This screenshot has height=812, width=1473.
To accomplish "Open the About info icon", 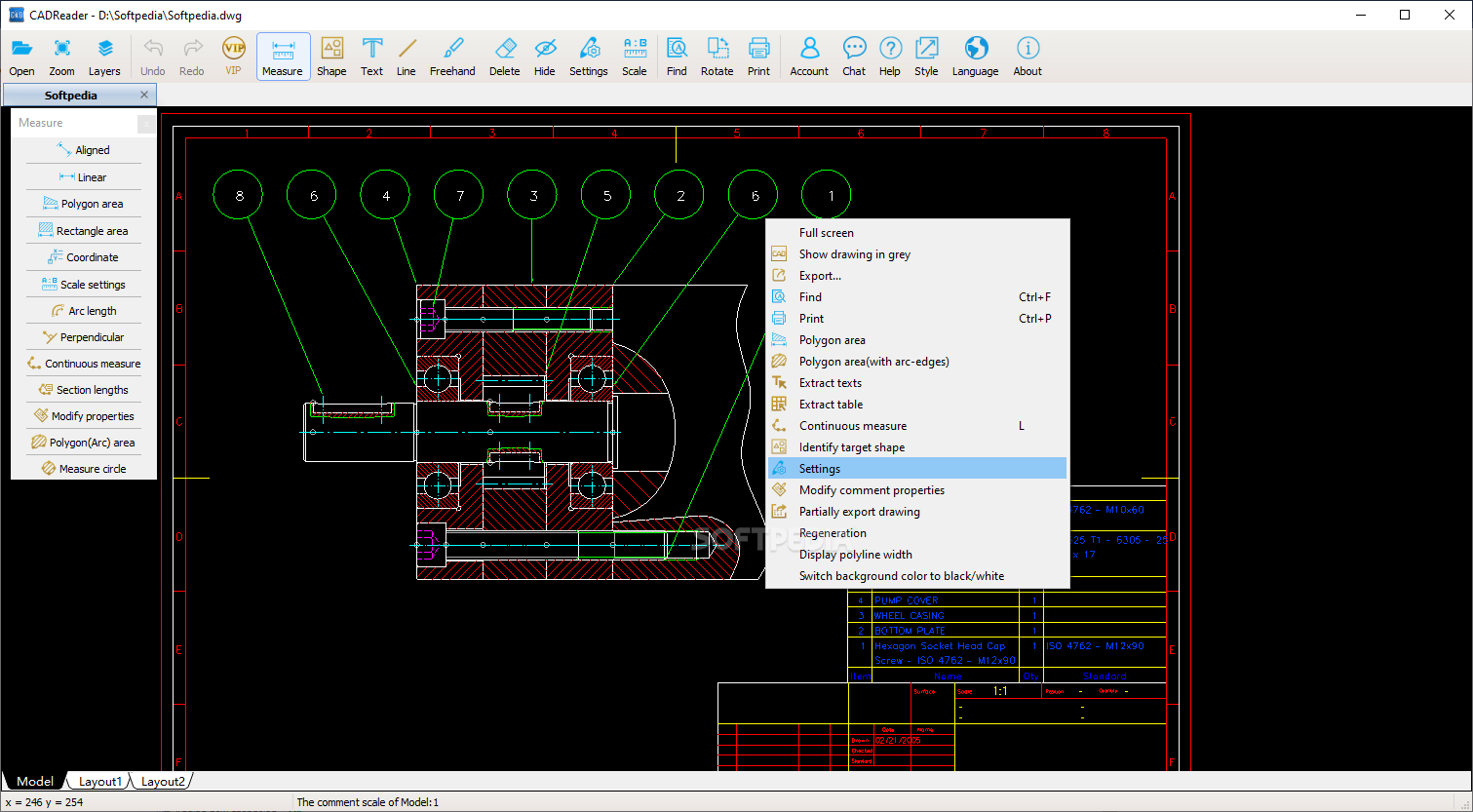I will pyautogui.click(x=1027, y=57).
